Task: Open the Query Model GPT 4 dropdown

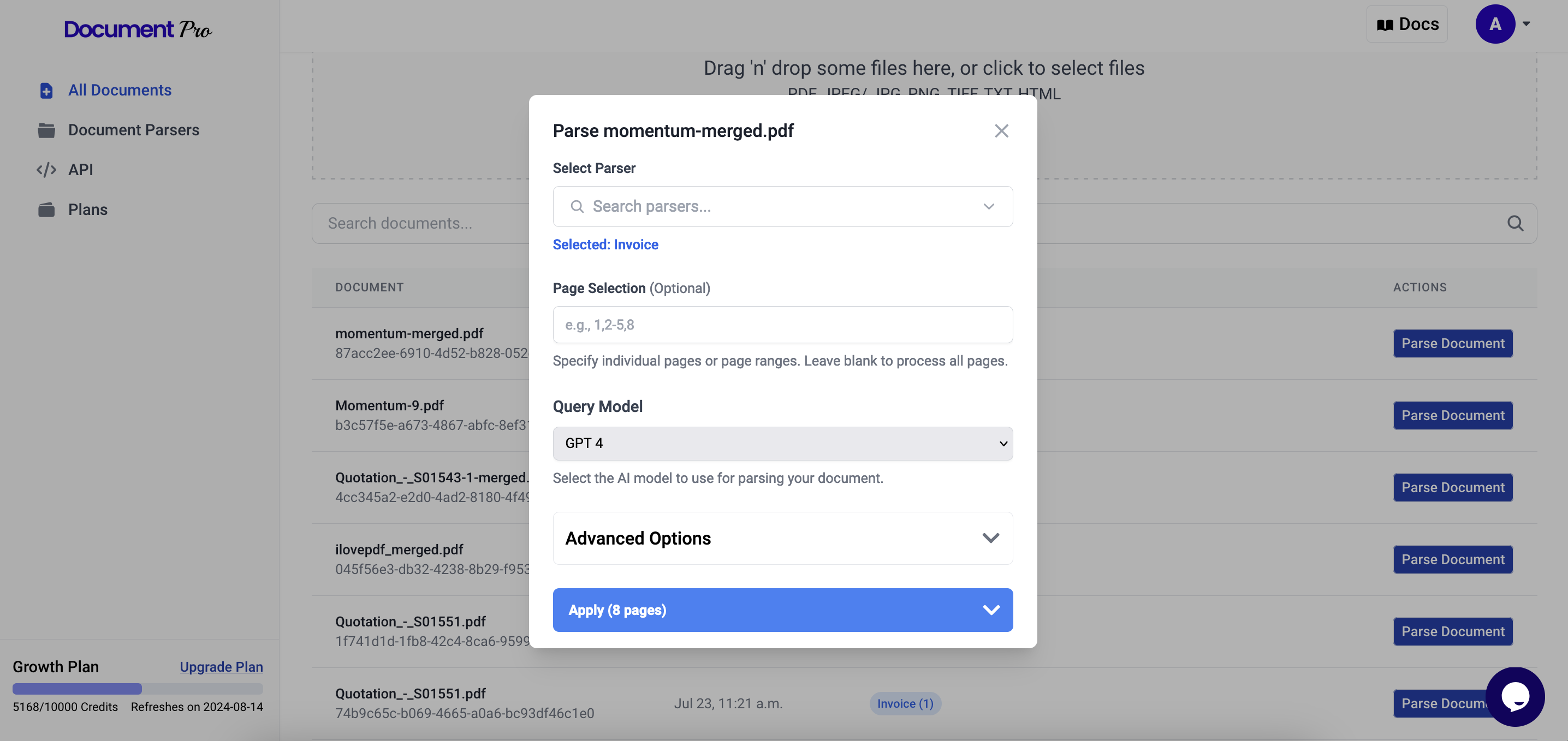Action: point(782,444)
